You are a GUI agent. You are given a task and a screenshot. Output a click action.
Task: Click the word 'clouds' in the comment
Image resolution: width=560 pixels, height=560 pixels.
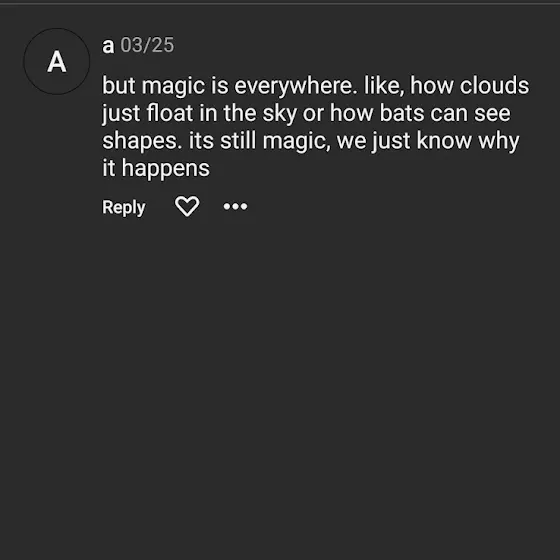494,85
